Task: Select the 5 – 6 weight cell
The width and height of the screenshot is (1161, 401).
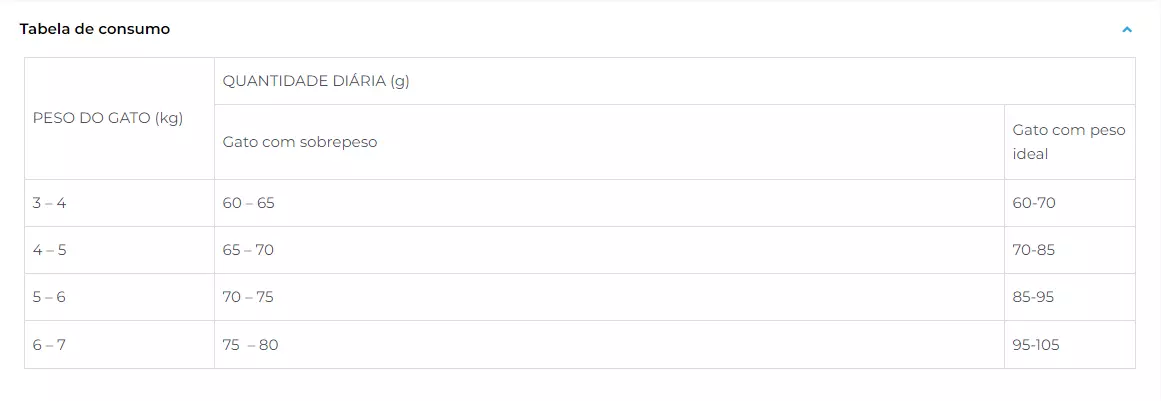Action: [119, 297]
